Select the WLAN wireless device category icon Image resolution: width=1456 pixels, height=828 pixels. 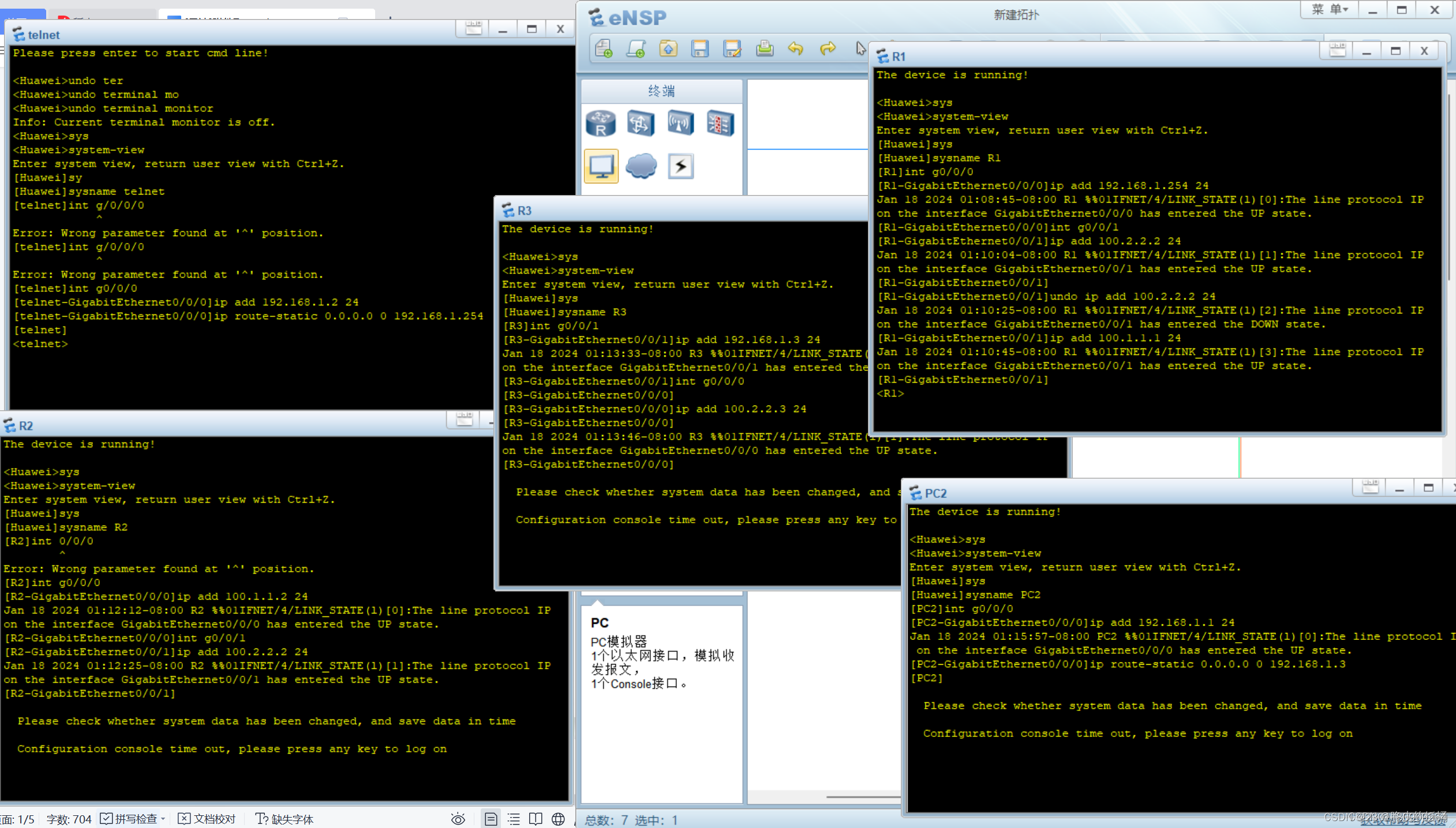coord(680,123)
